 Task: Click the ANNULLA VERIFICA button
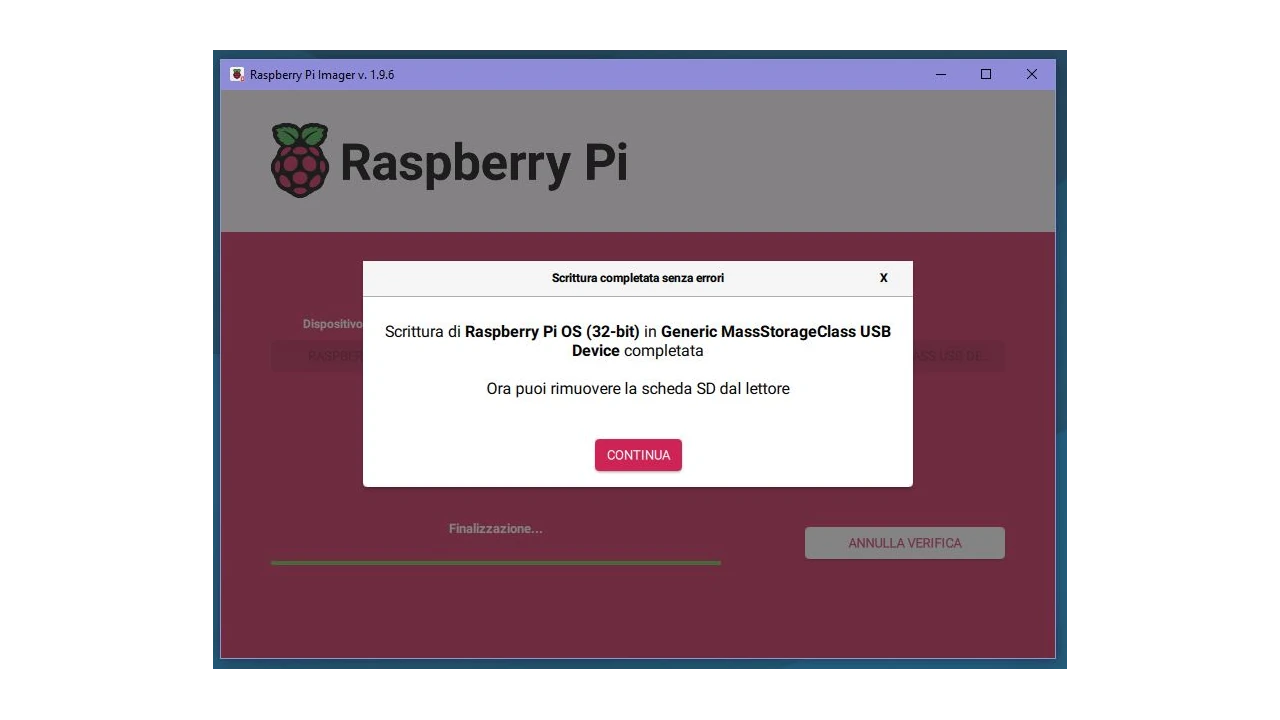(x=904, y=543)
